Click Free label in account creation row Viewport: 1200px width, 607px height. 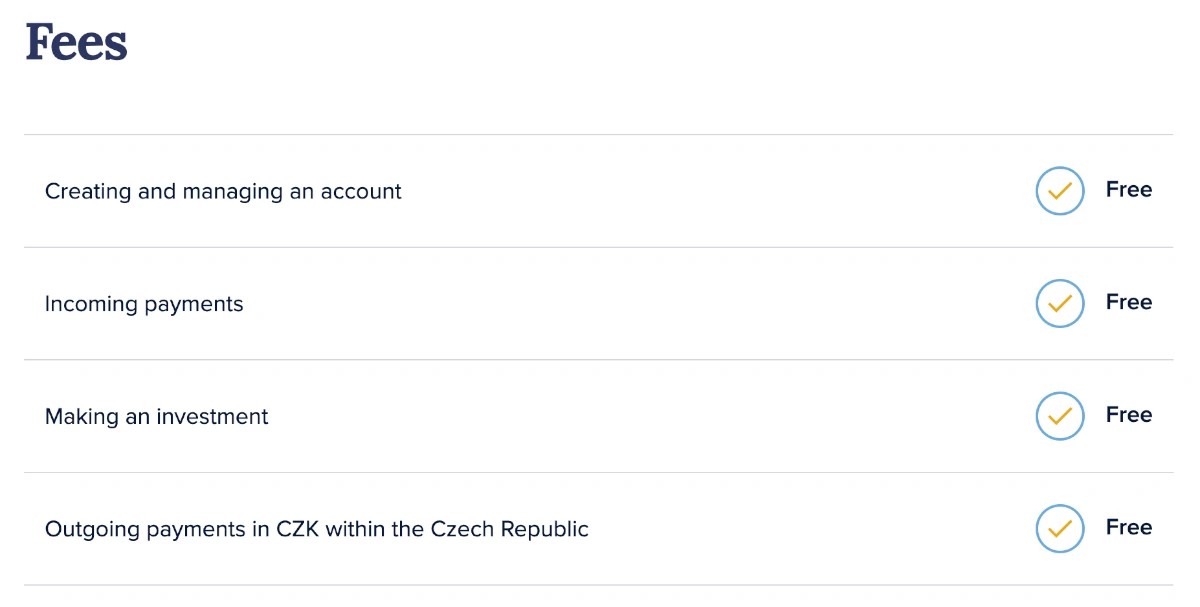tap(1129, 190)
